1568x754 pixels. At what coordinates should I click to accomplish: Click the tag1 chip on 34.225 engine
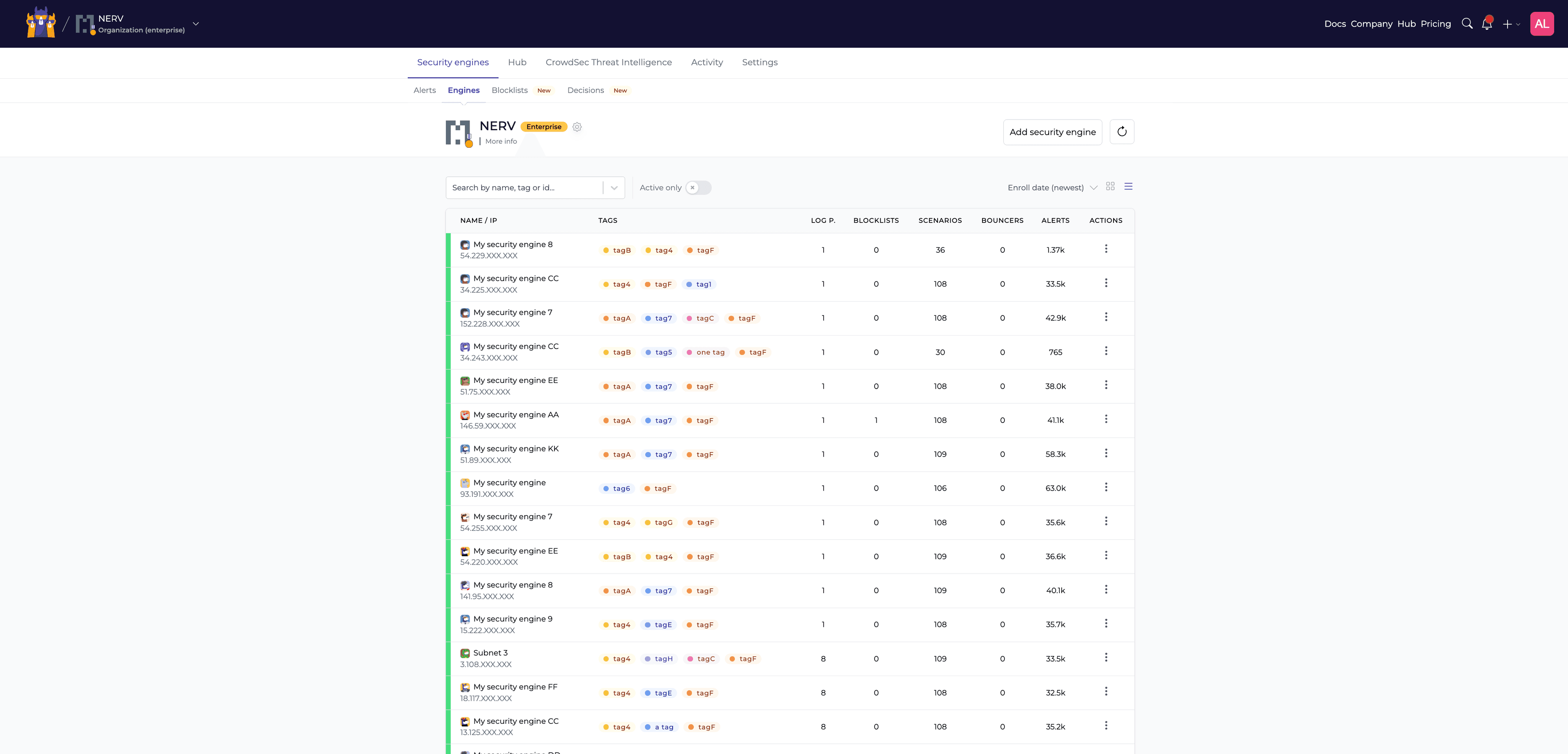(699, 284)
